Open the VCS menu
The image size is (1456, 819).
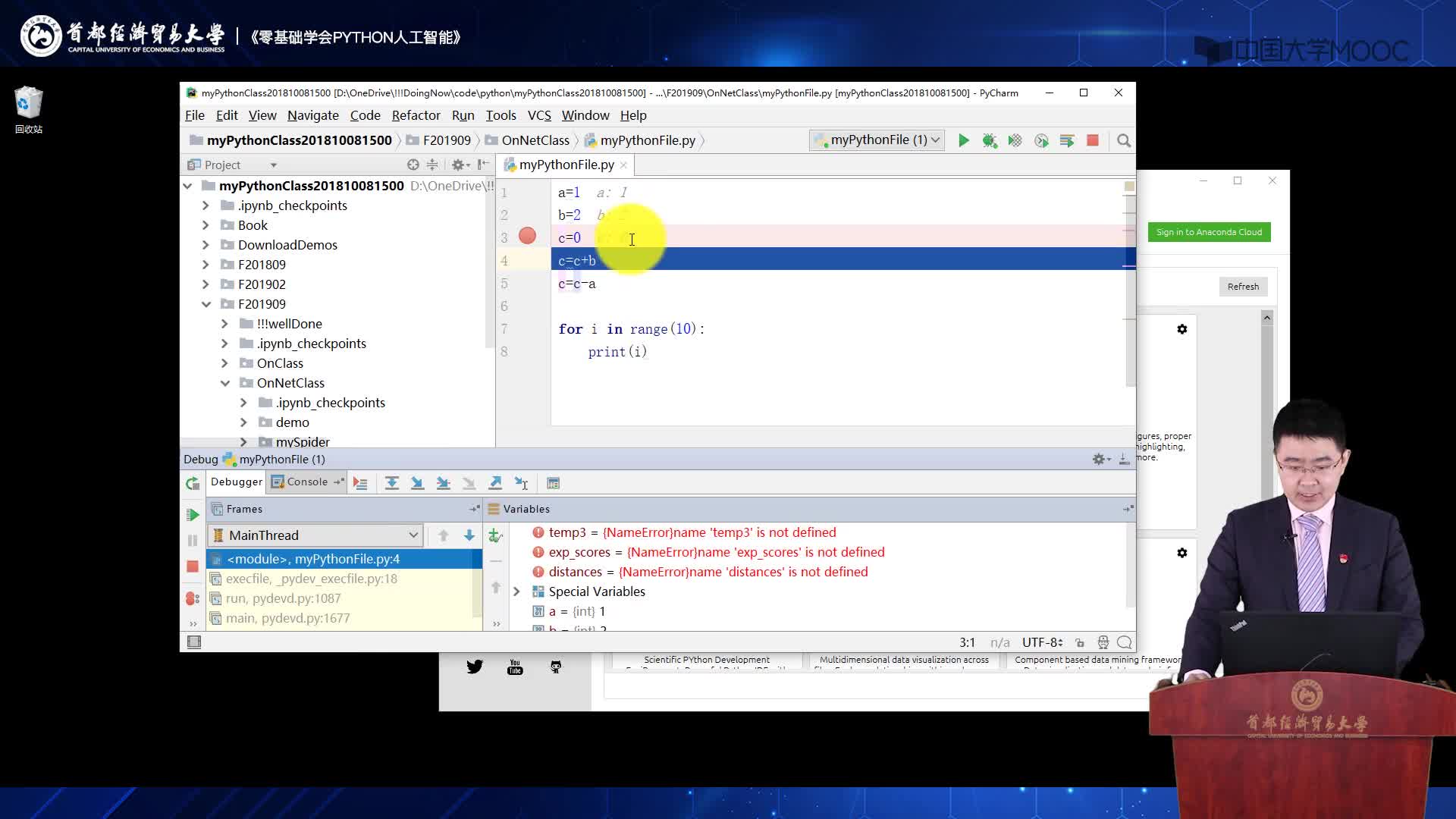539,115
